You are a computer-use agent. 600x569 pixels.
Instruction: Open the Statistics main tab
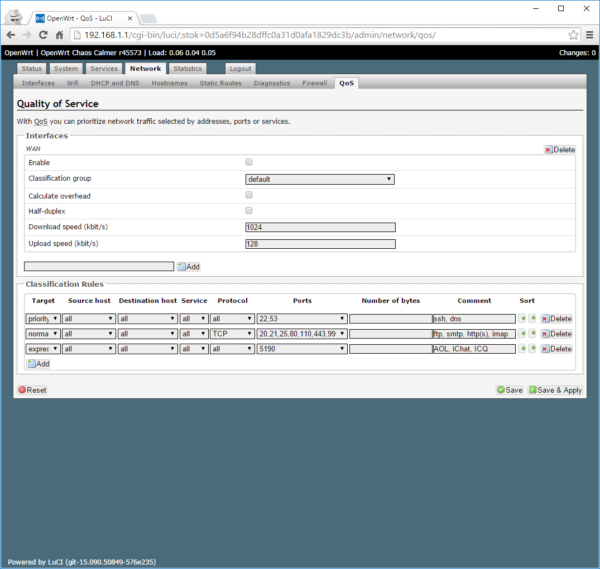point(187,69)
